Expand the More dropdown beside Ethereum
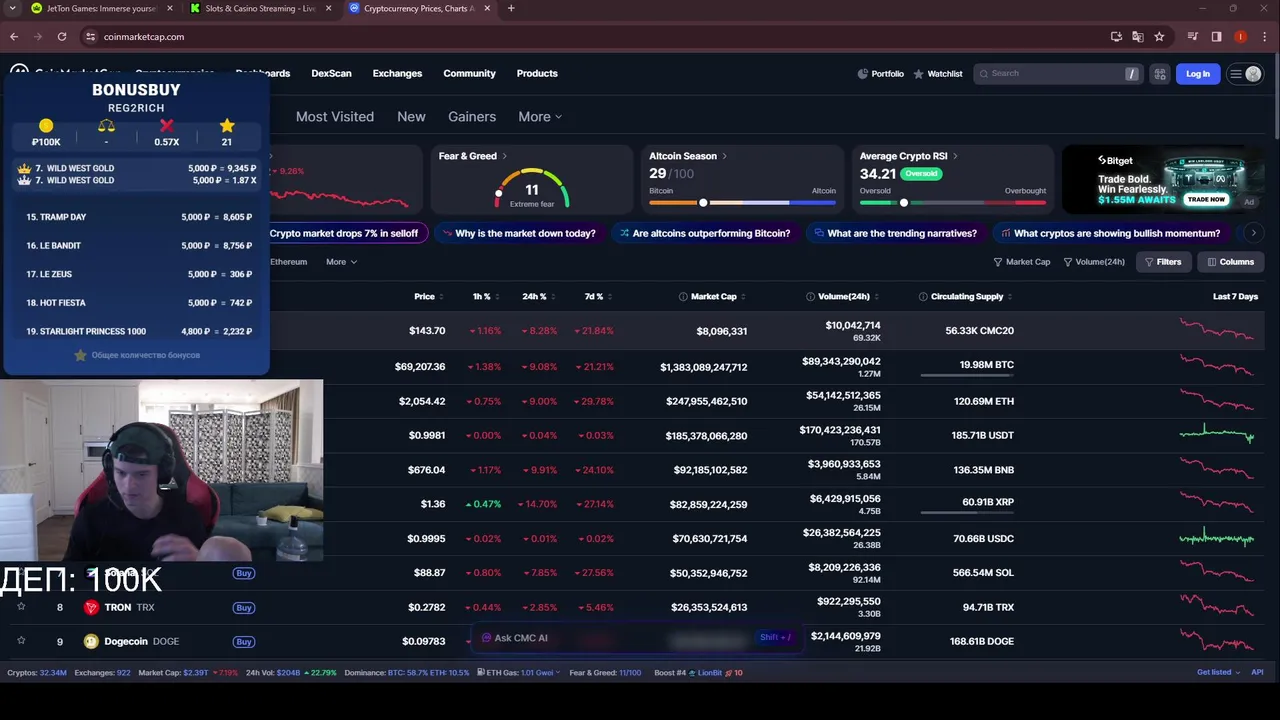 pyautogui.click(x=341, y=262)
